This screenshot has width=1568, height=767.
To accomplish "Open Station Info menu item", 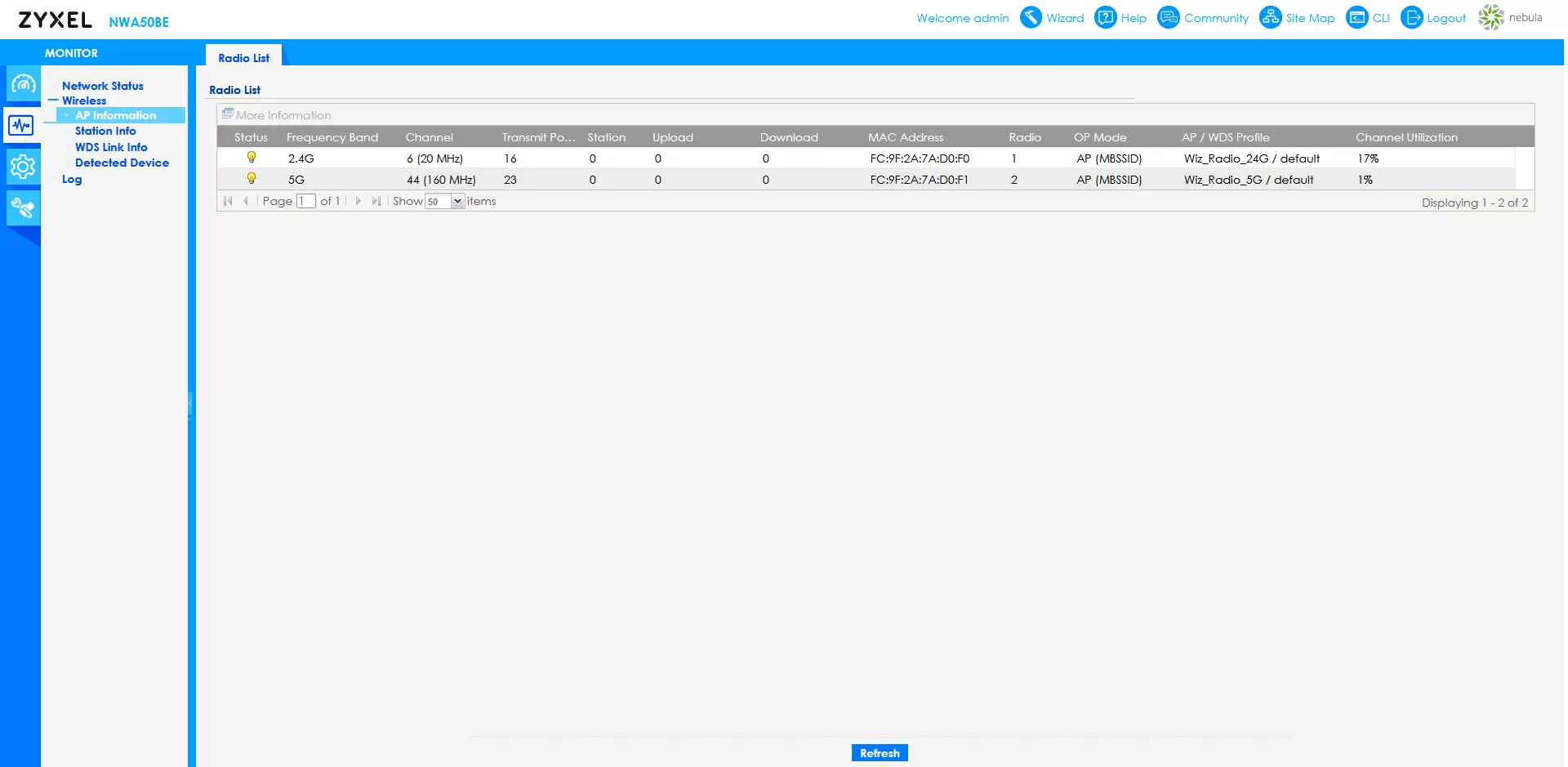I will pyautogui.click(x=105, y=131).
